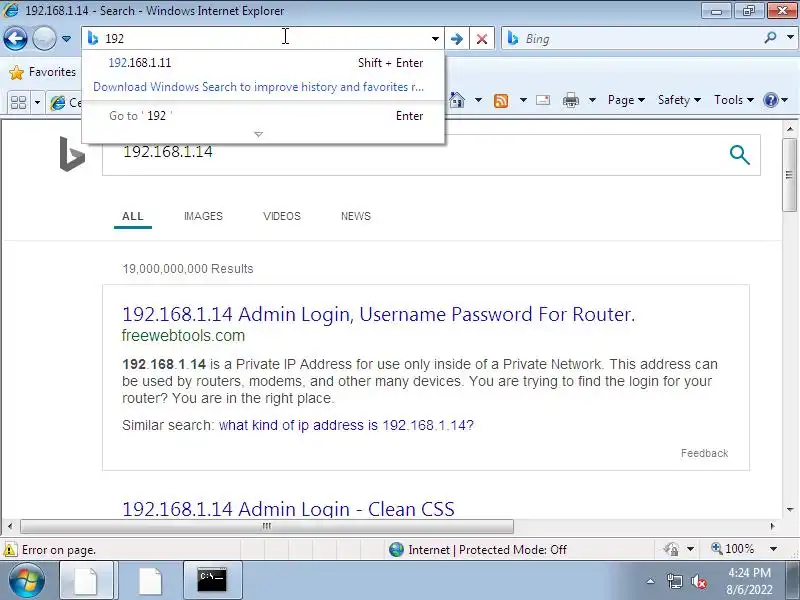
Task: Click the Quick Tabs grid icon
Action: 18,102
